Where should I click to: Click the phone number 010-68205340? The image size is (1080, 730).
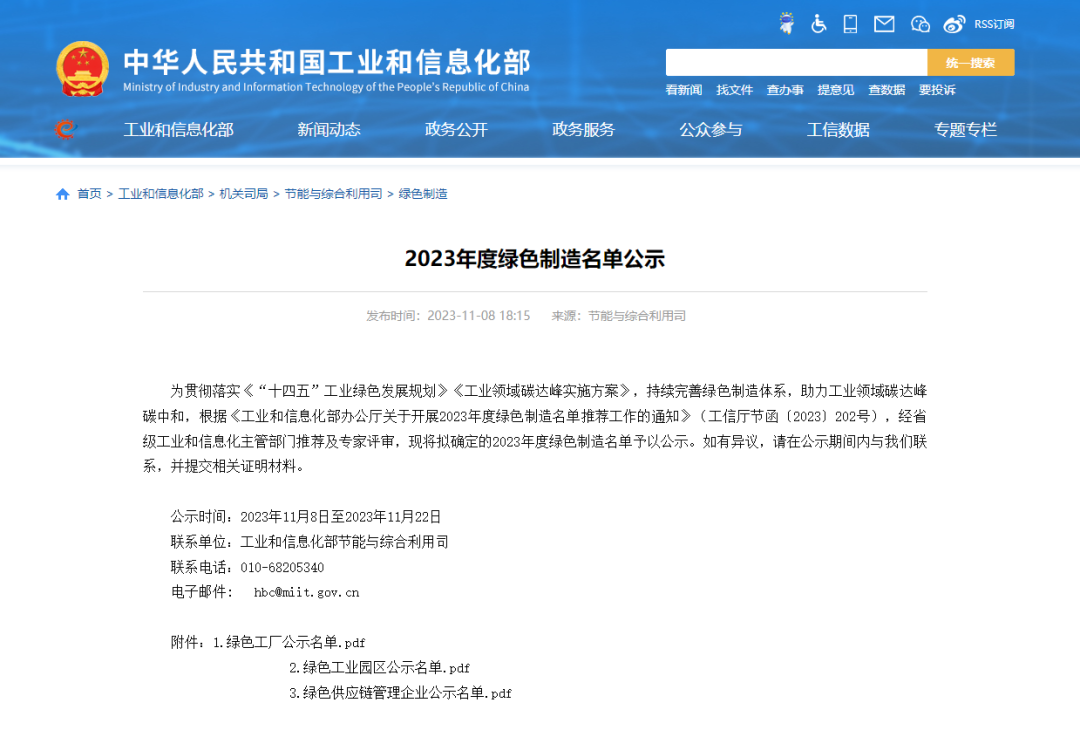(x=282, y=567)
